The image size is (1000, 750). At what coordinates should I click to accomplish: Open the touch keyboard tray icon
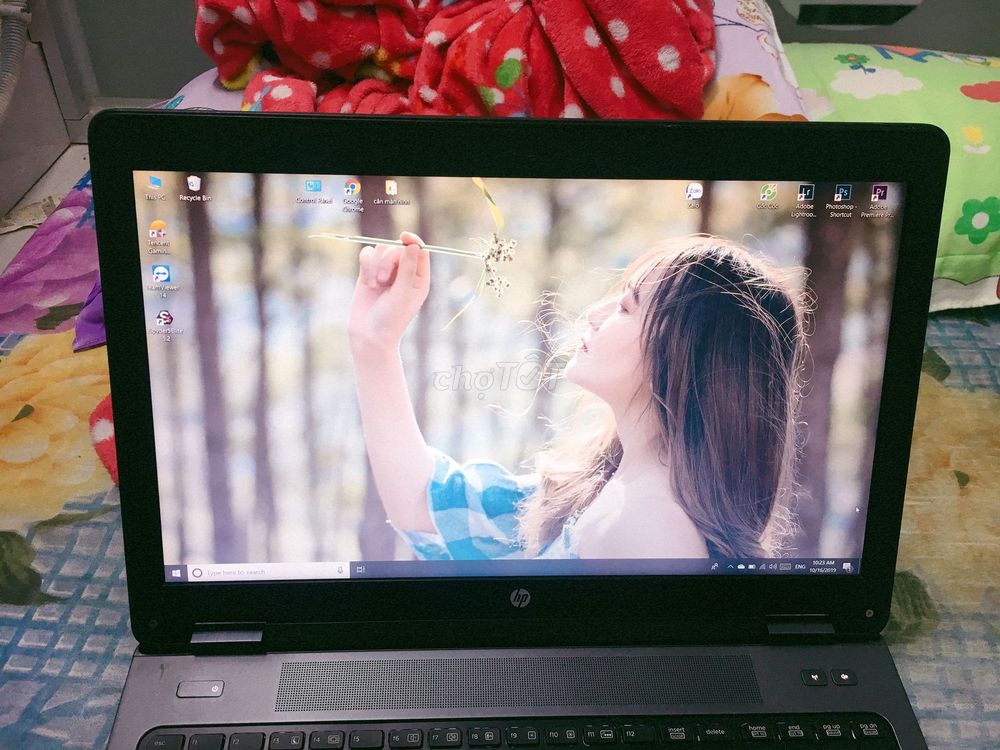point(785,566)
